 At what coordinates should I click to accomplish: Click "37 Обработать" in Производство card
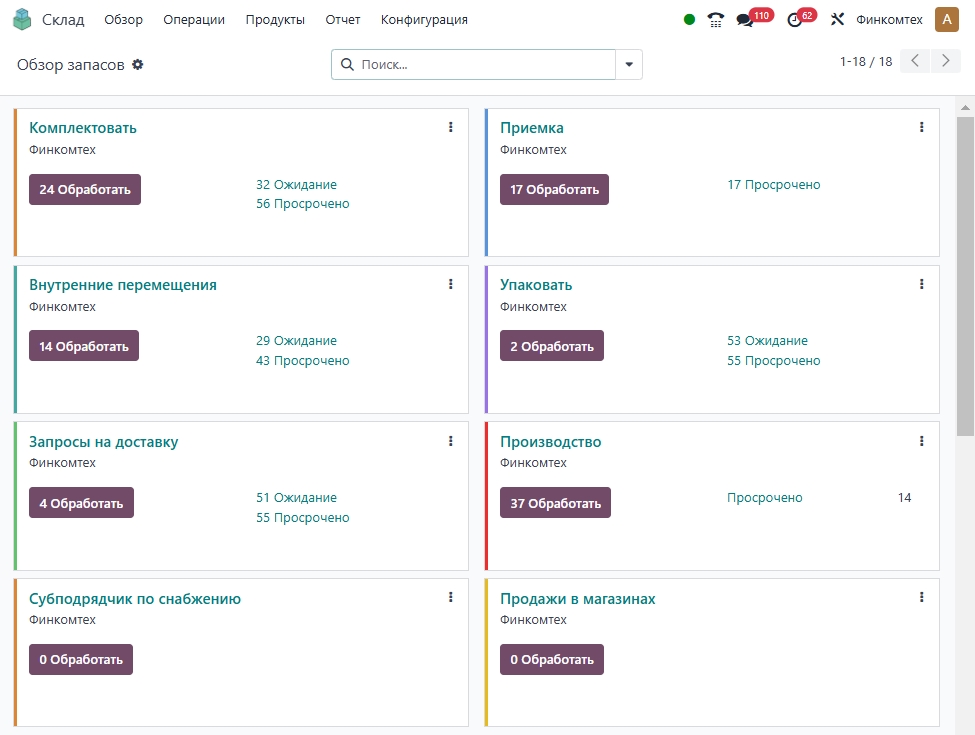pos(555,503)
